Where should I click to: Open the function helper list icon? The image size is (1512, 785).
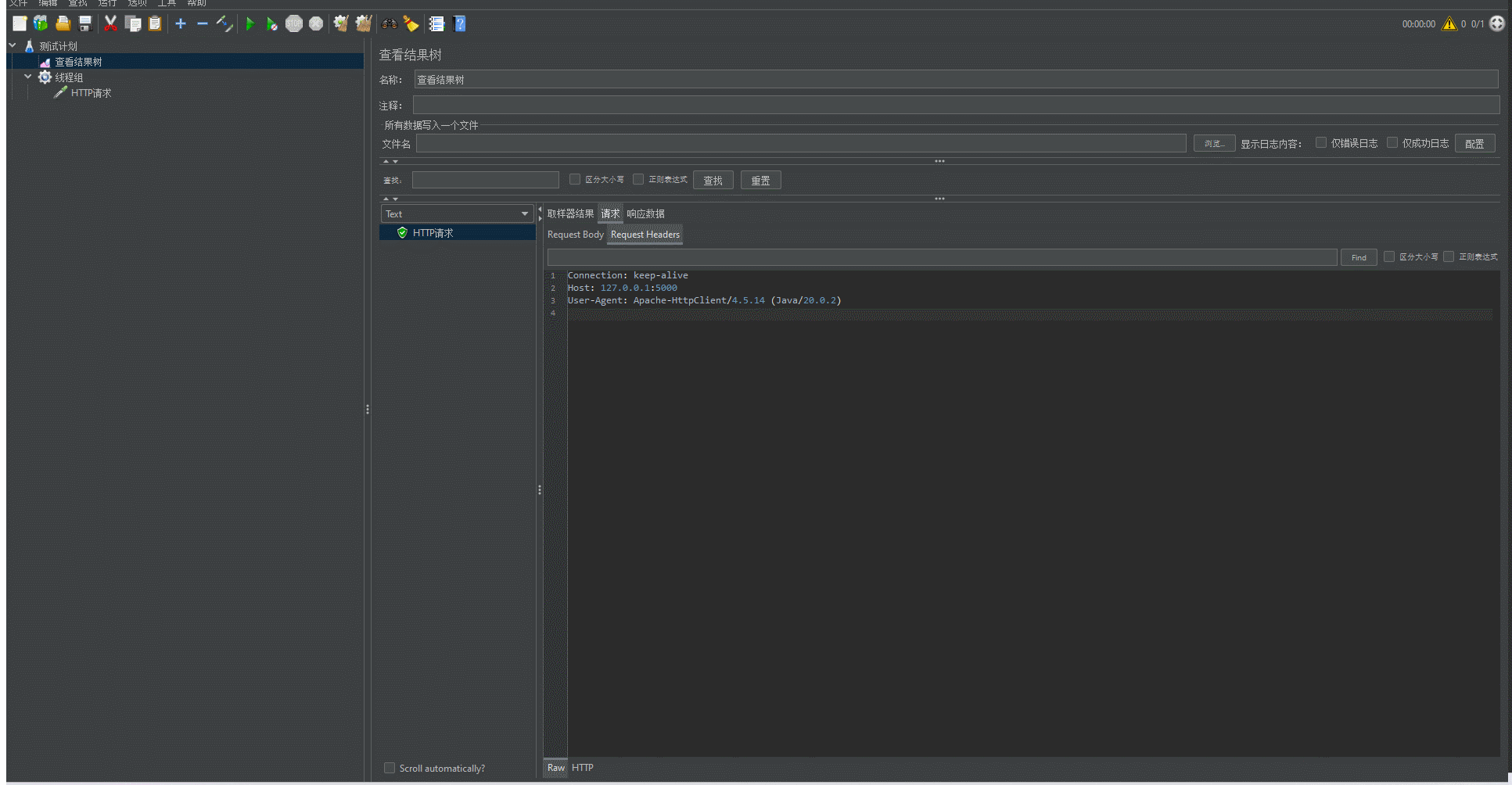(436, 24)
